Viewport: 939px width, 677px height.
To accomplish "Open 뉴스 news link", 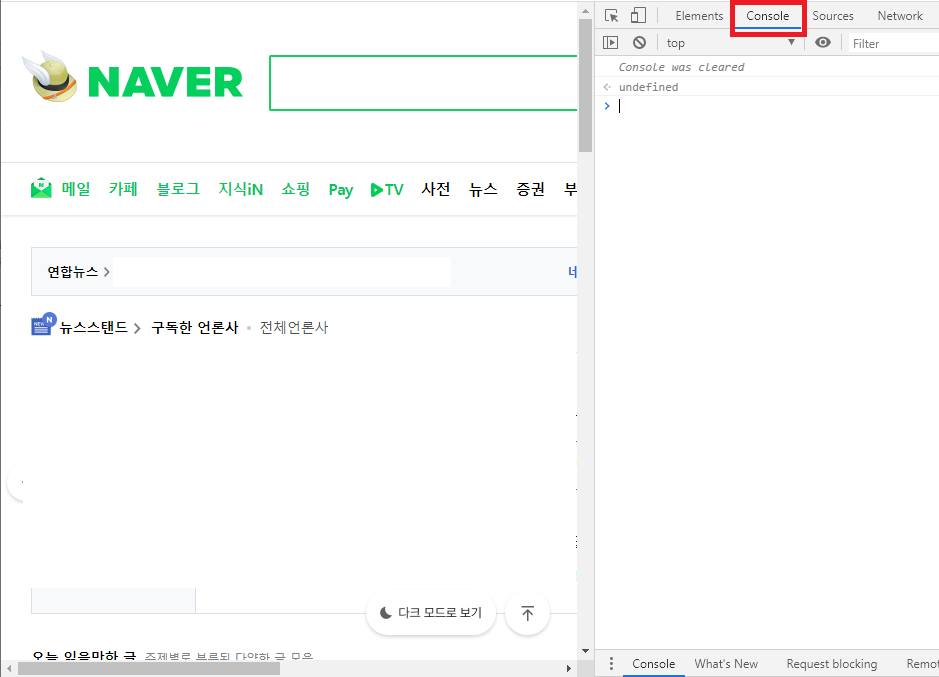I will click(x=483, y=189).
